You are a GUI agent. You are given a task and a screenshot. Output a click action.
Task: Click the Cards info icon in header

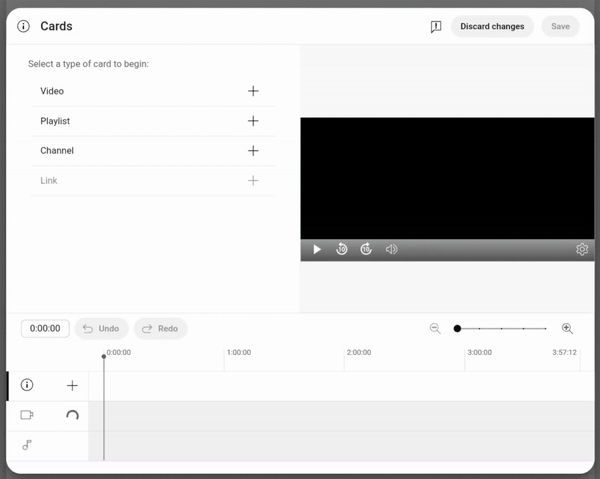[x=23, y=26]
